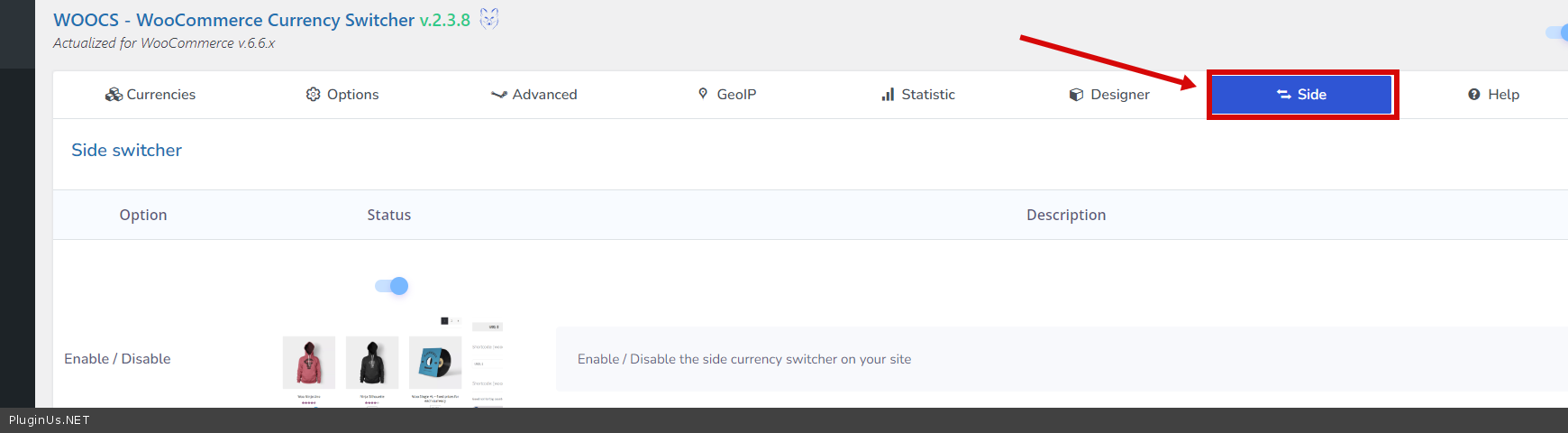
Task: Switch to the highlighted Side tab
Action: [x=1302, y=95]
